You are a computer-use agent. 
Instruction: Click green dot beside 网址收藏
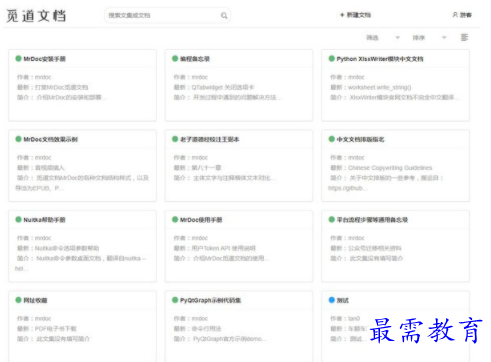(x=18, y=300)
